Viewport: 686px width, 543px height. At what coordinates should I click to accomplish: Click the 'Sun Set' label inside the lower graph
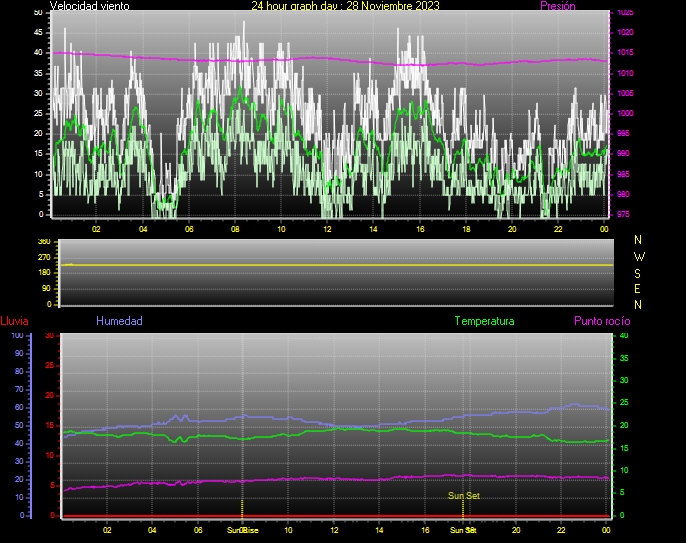coord(464,495)
